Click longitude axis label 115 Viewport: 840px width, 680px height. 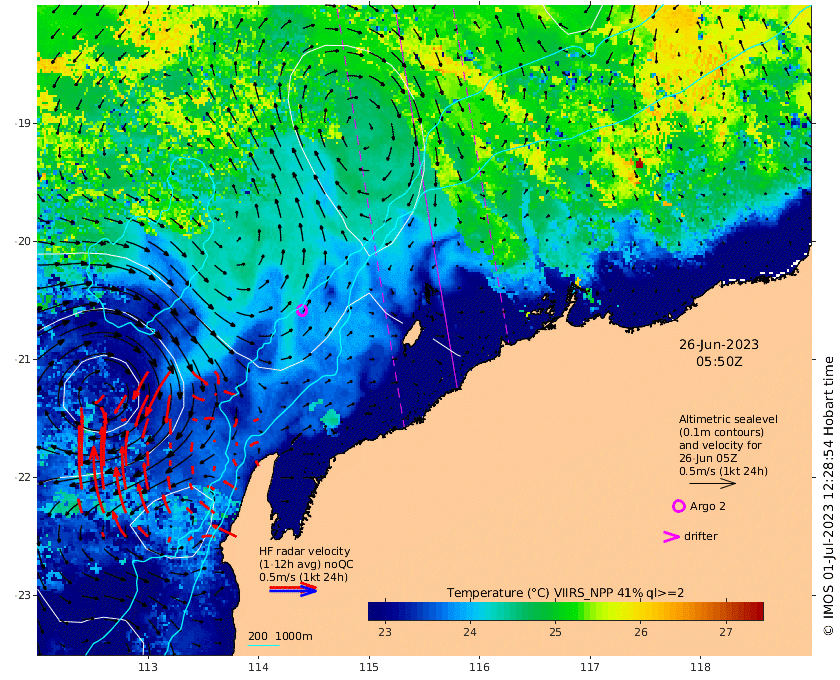coord(369,667)
